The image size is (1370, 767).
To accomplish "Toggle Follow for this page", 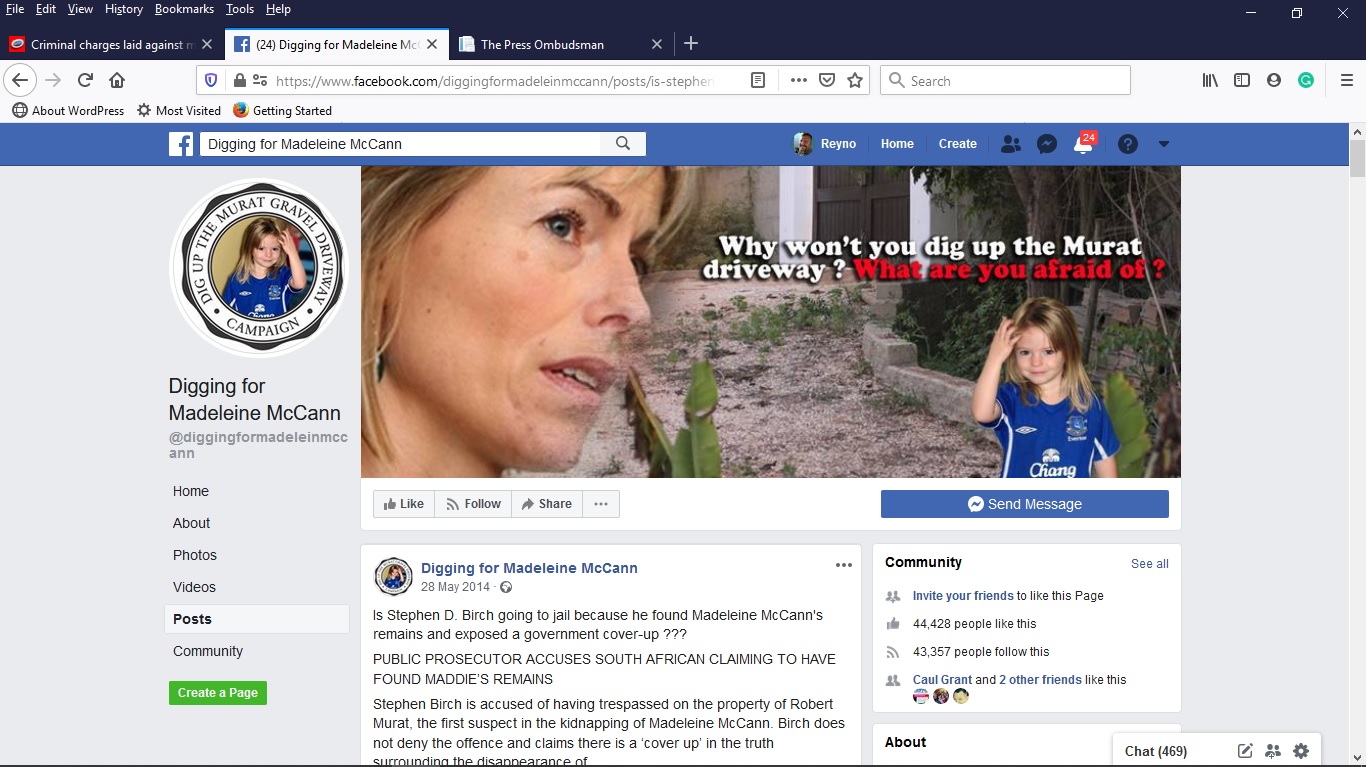I will (473, 504).
